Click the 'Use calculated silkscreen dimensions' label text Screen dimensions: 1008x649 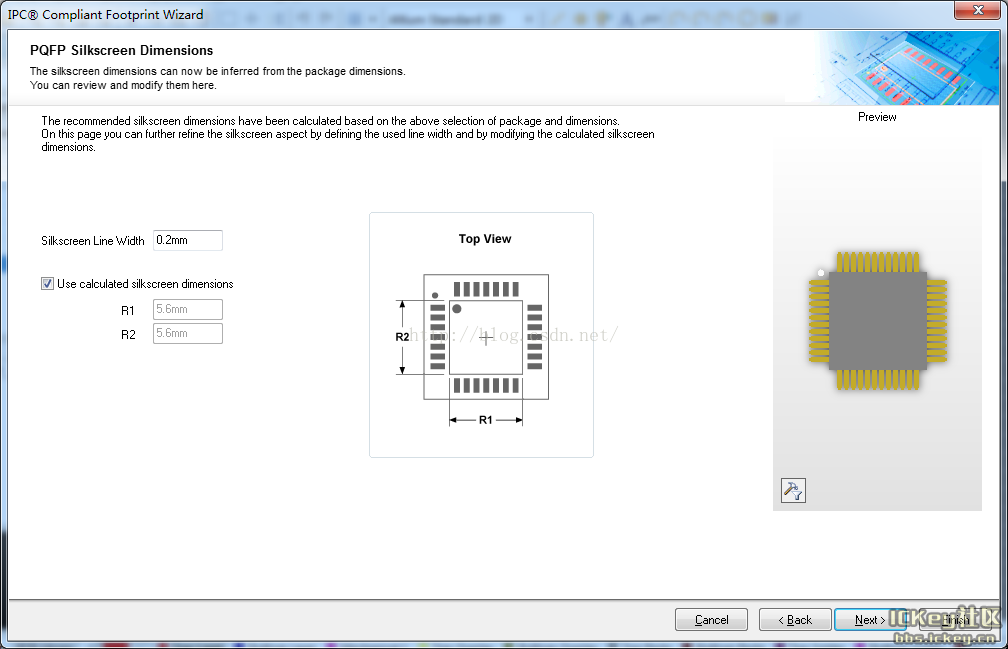[x=145, y=284]
